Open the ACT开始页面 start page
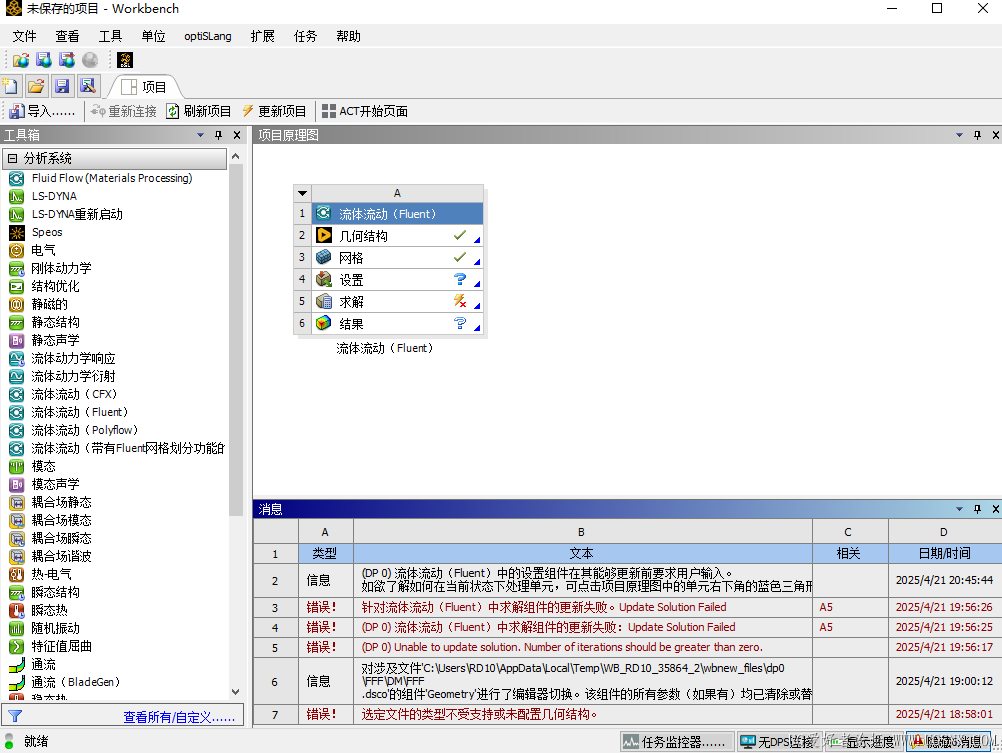 tap(365, 111)
